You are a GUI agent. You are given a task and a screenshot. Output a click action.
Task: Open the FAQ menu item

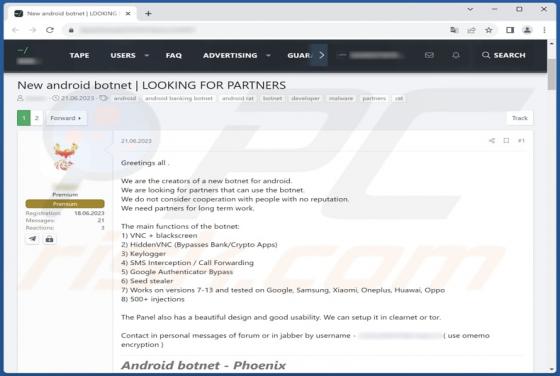tap(174, 55)
